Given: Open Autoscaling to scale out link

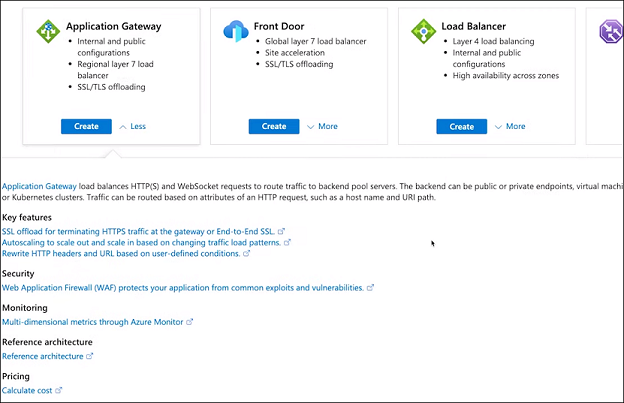Looking at the screenshot, I should coord(141,243).
